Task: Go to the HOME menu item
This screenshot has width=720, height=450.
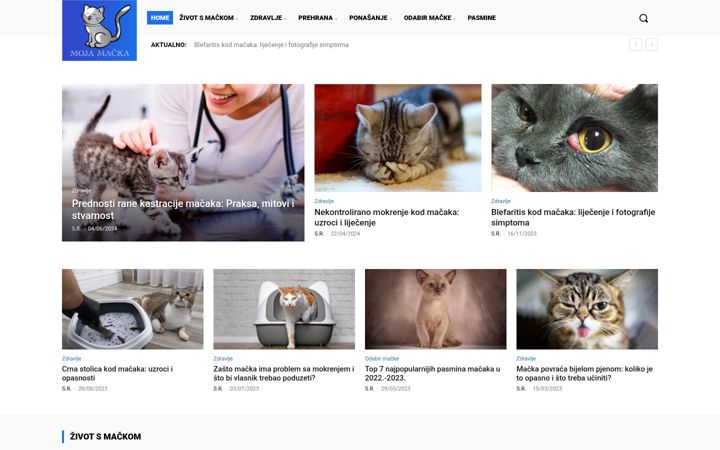Action: click(160, 17)
